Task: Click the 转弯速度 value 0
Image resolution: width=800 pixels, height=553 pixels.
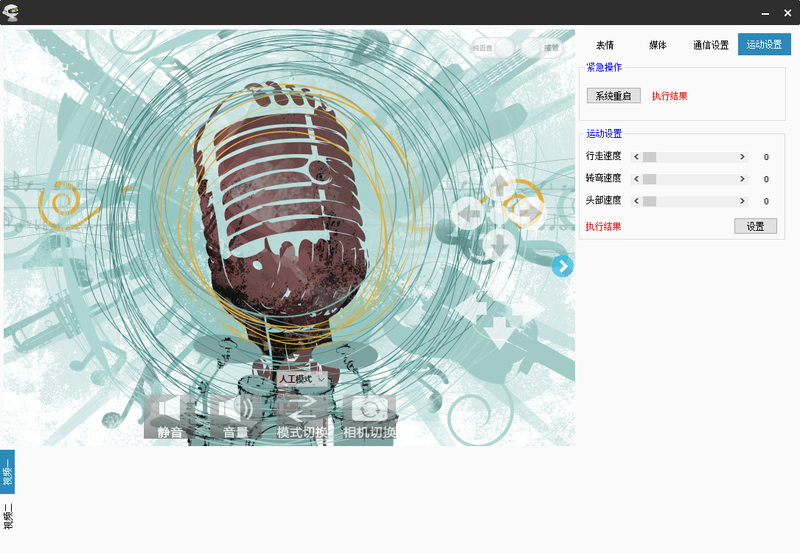Action: point(766,179)
